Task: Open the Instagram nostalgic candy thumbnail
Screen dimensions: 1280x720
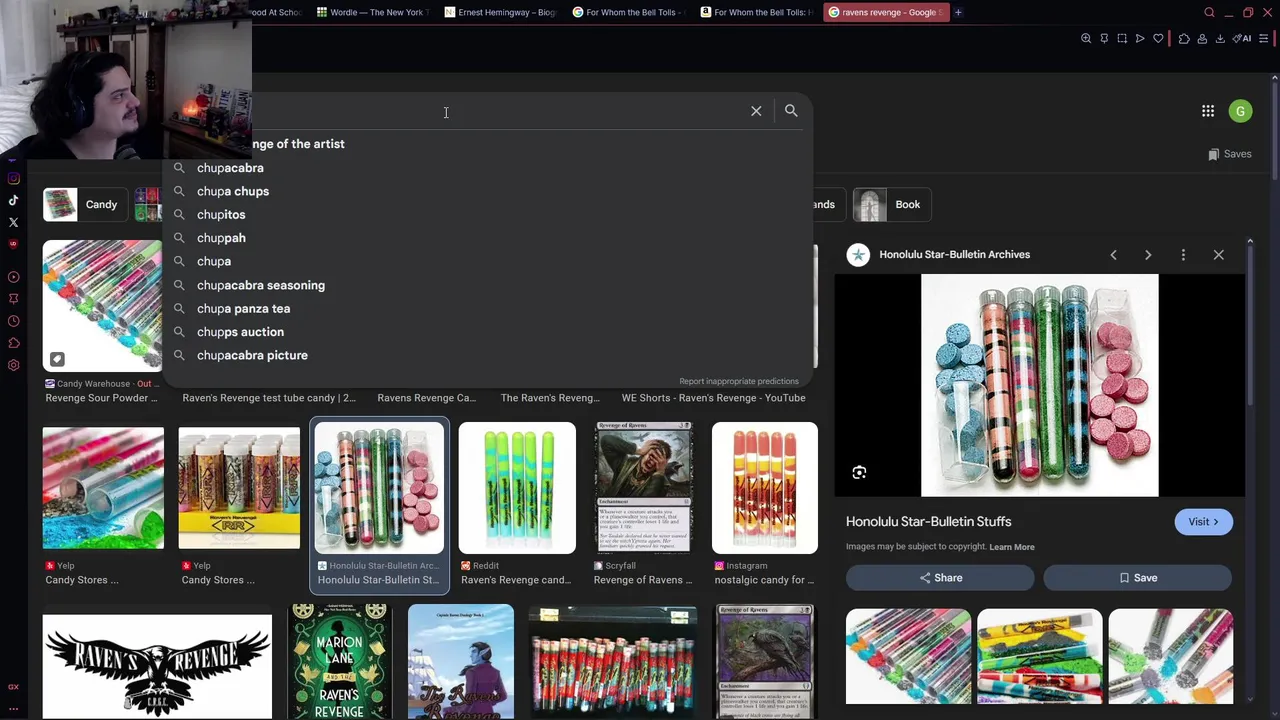Action: (x=765, y=488)
